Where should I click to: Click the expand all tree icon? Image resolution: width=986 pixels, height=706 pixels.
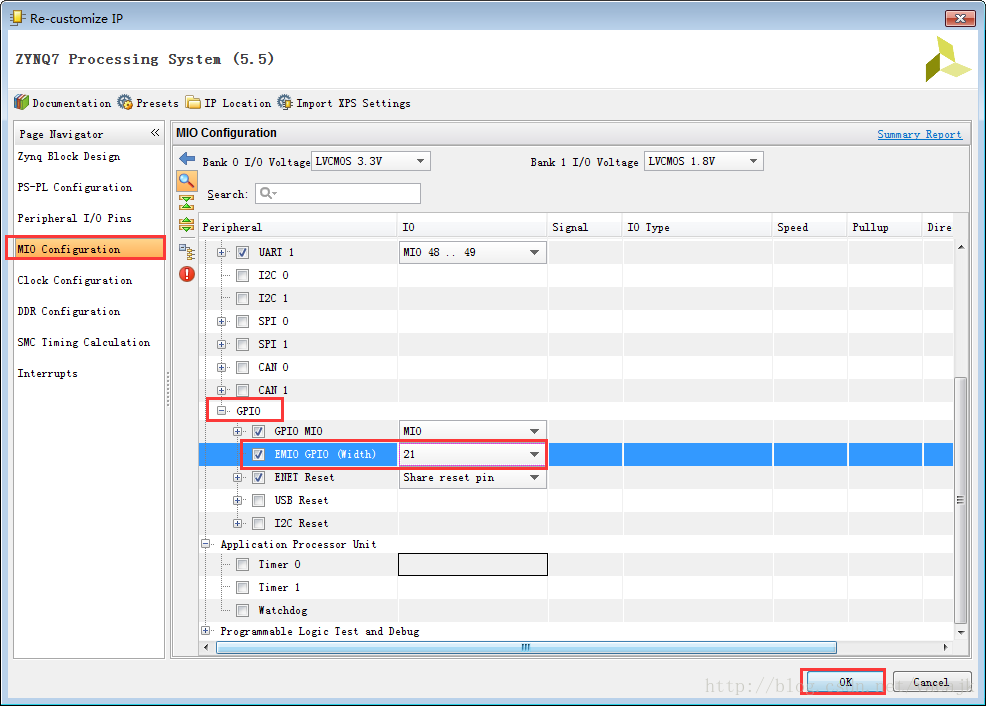click(187, 224)
